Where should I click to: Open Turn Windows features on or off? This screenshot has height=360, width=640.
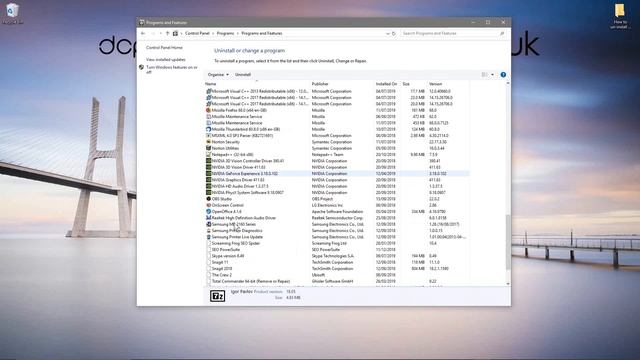click(172, 69)
